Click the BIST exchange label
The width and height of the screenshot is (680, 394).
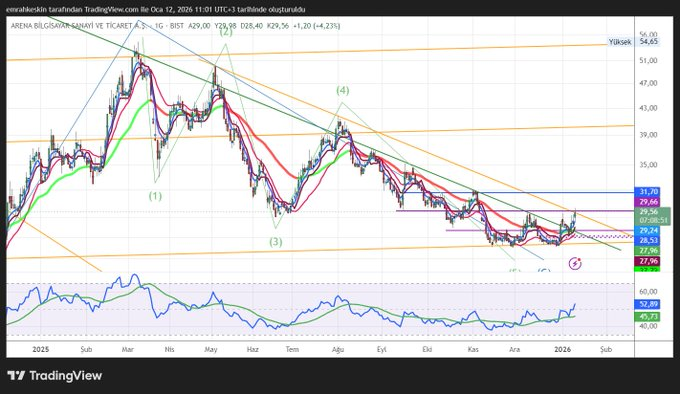(x=177, y=26)
